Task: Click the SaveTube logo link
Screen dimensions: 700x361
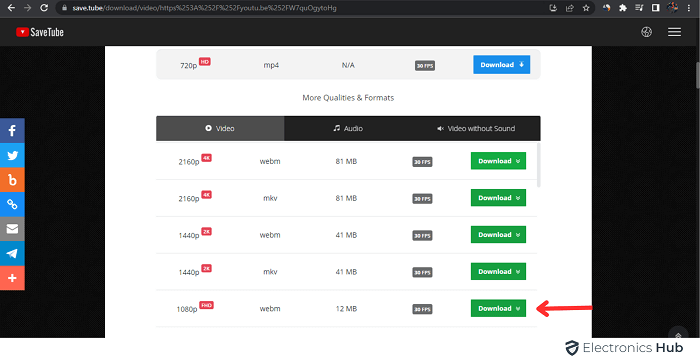Action: pos(40,32)
